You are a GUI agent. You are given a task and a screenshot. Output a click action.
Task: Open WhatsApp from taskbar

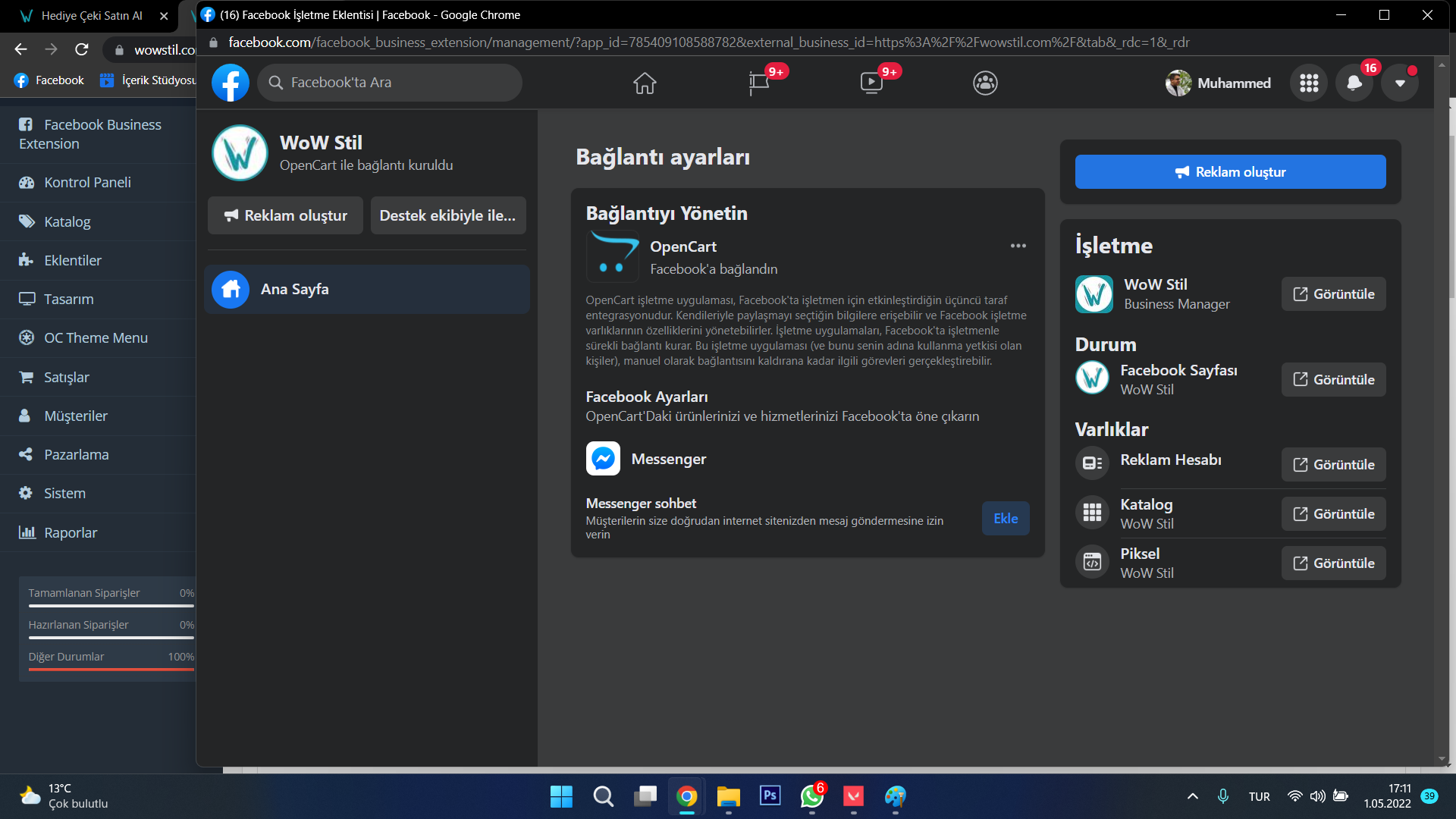pyautogui.click(x=812, y=796)
